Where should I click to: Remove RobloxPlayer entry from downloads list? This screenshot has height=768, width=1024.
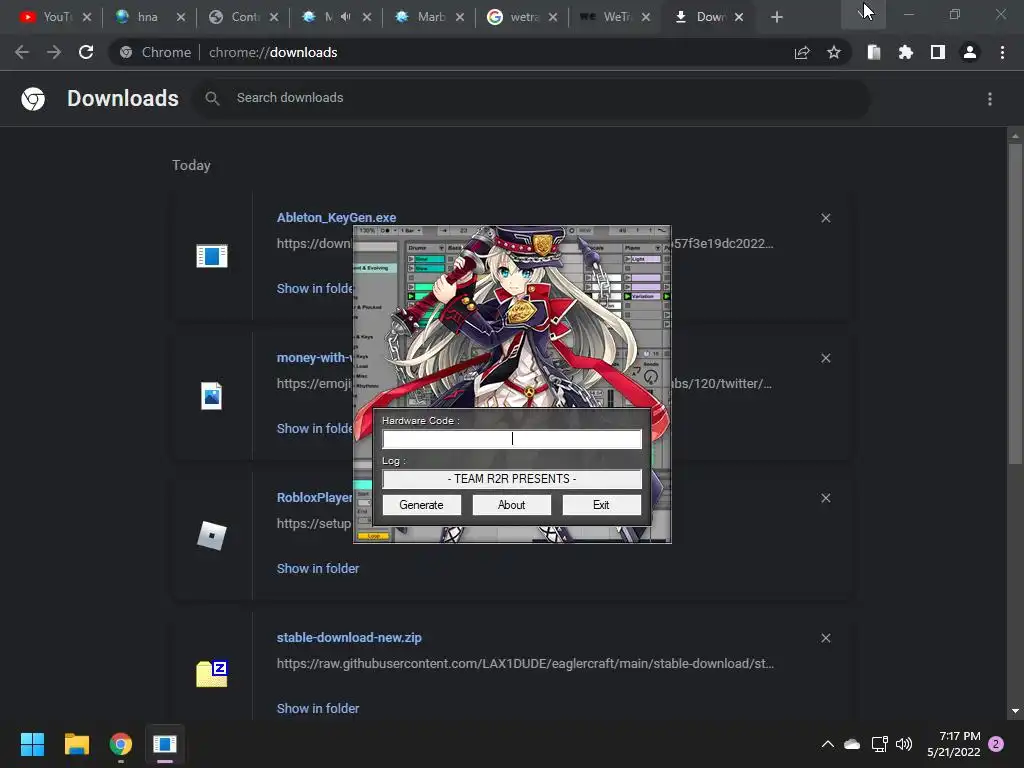click(825, 498)
